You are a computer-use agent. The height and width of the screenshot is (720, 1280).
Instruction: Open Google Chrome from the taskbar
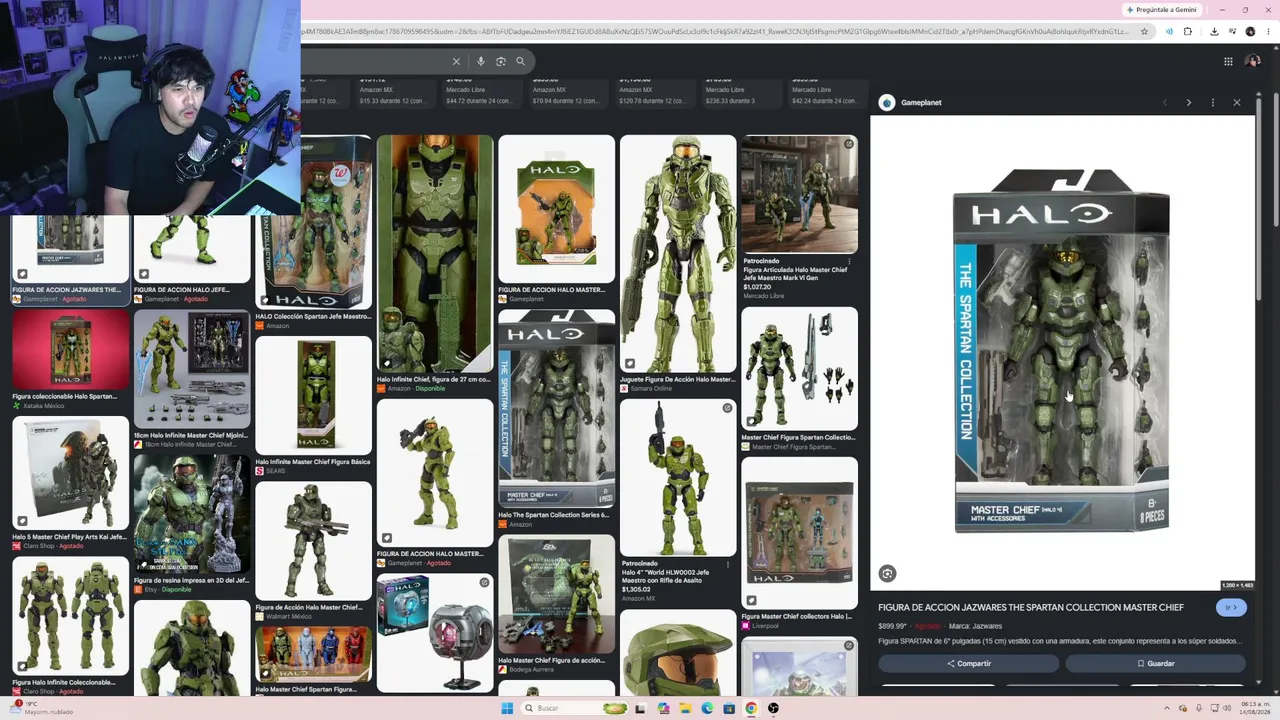pyautogui.click(x=751, y=708)
